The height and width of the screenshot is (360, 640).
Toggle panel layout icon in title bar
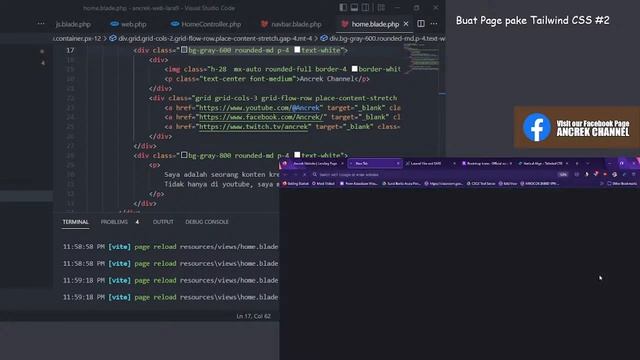tap(354, 7)
